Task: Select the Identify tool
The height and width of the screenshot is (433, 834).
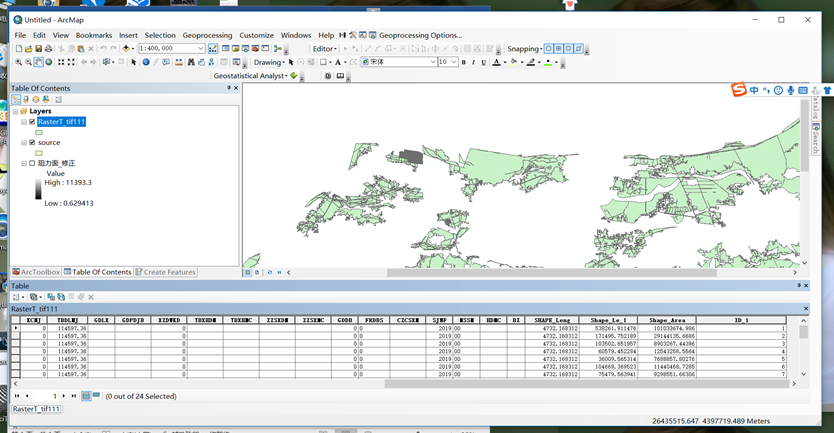Action: tap(146, 62)
